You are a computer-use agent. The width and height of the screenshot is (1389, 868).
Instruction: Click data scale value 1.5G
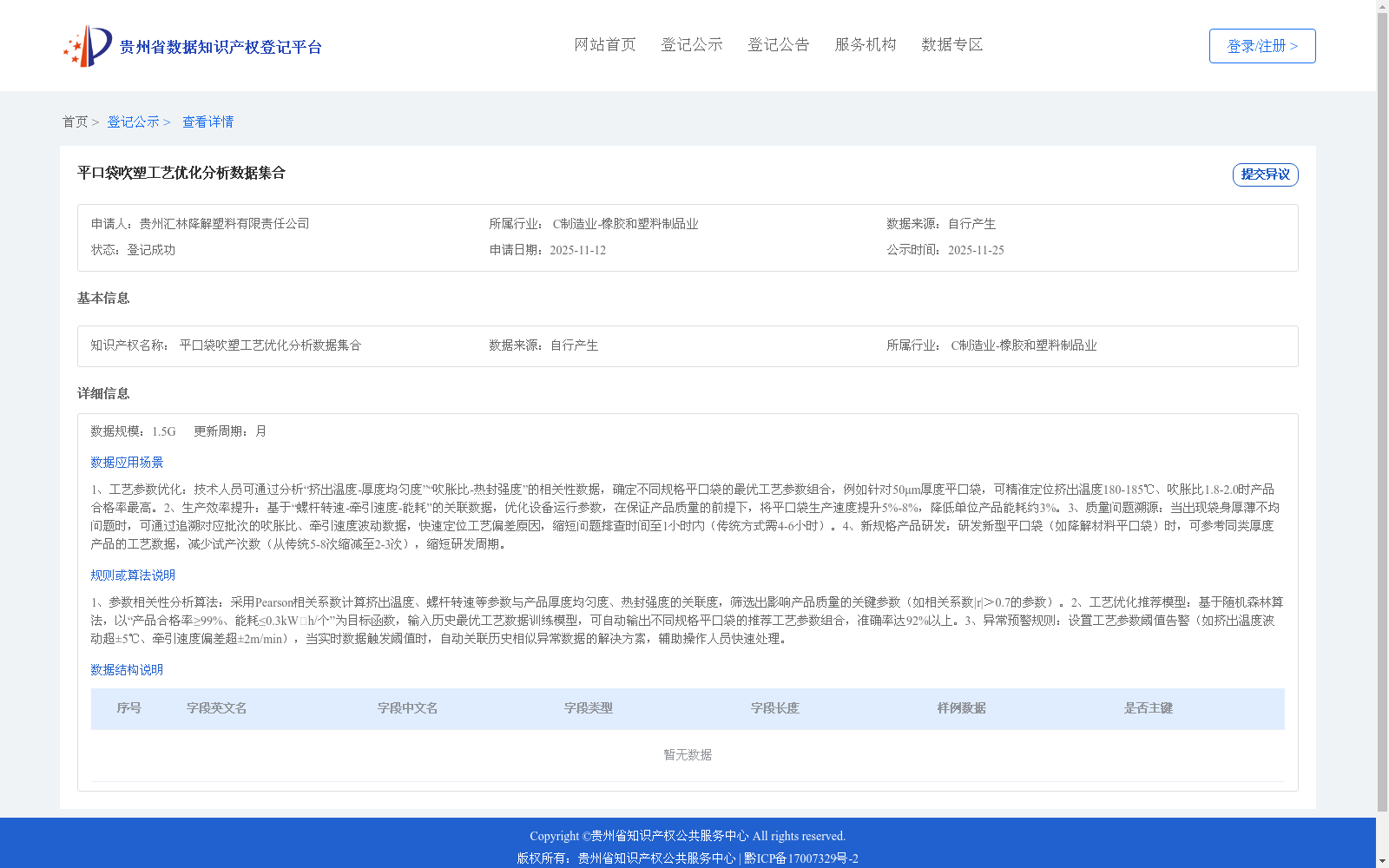pyautogui.click(x=164, y=431)
